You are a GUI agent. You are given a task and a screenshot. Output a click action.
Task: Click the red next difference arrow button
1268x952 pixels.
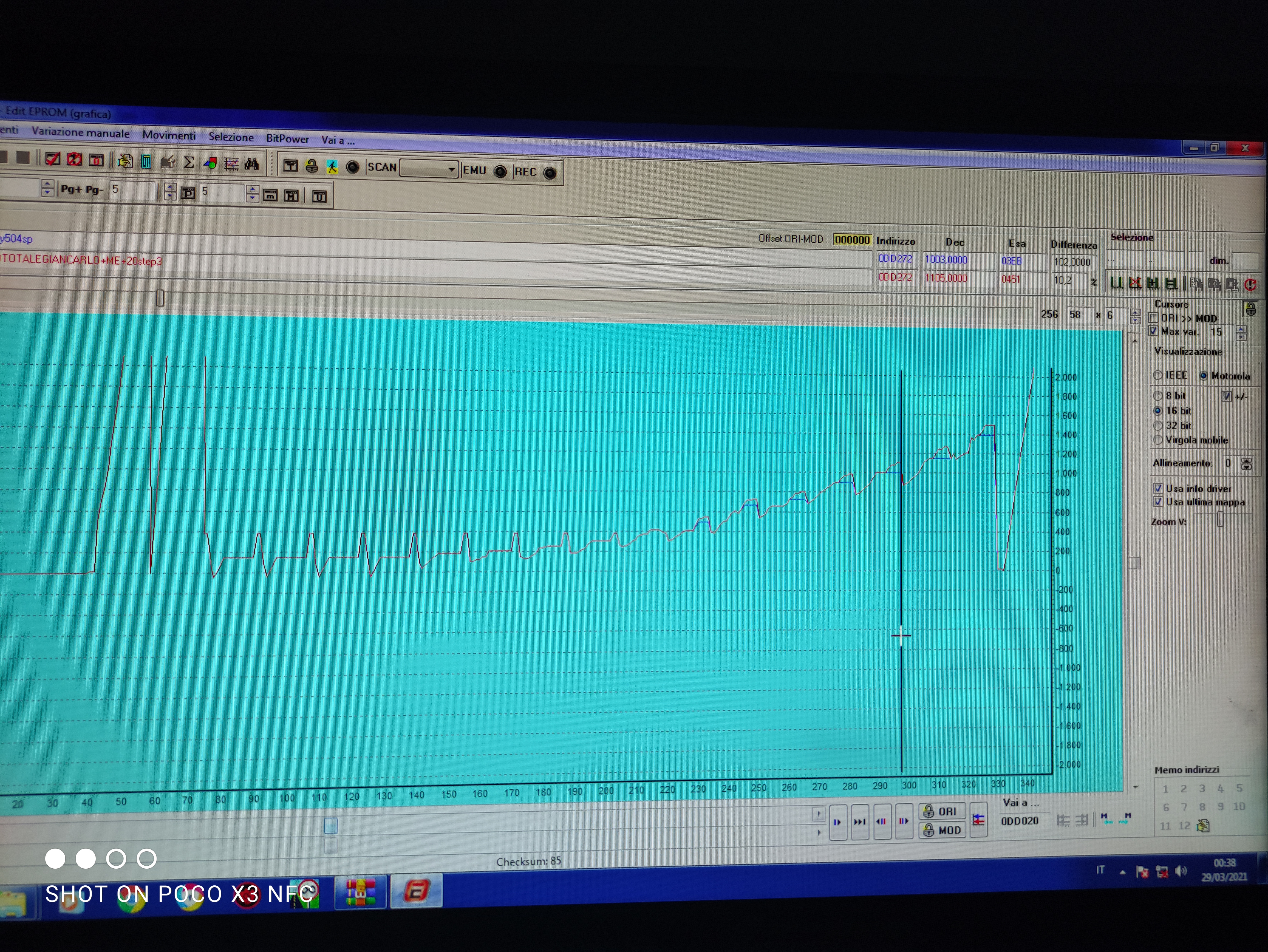[x=904, y=820]
